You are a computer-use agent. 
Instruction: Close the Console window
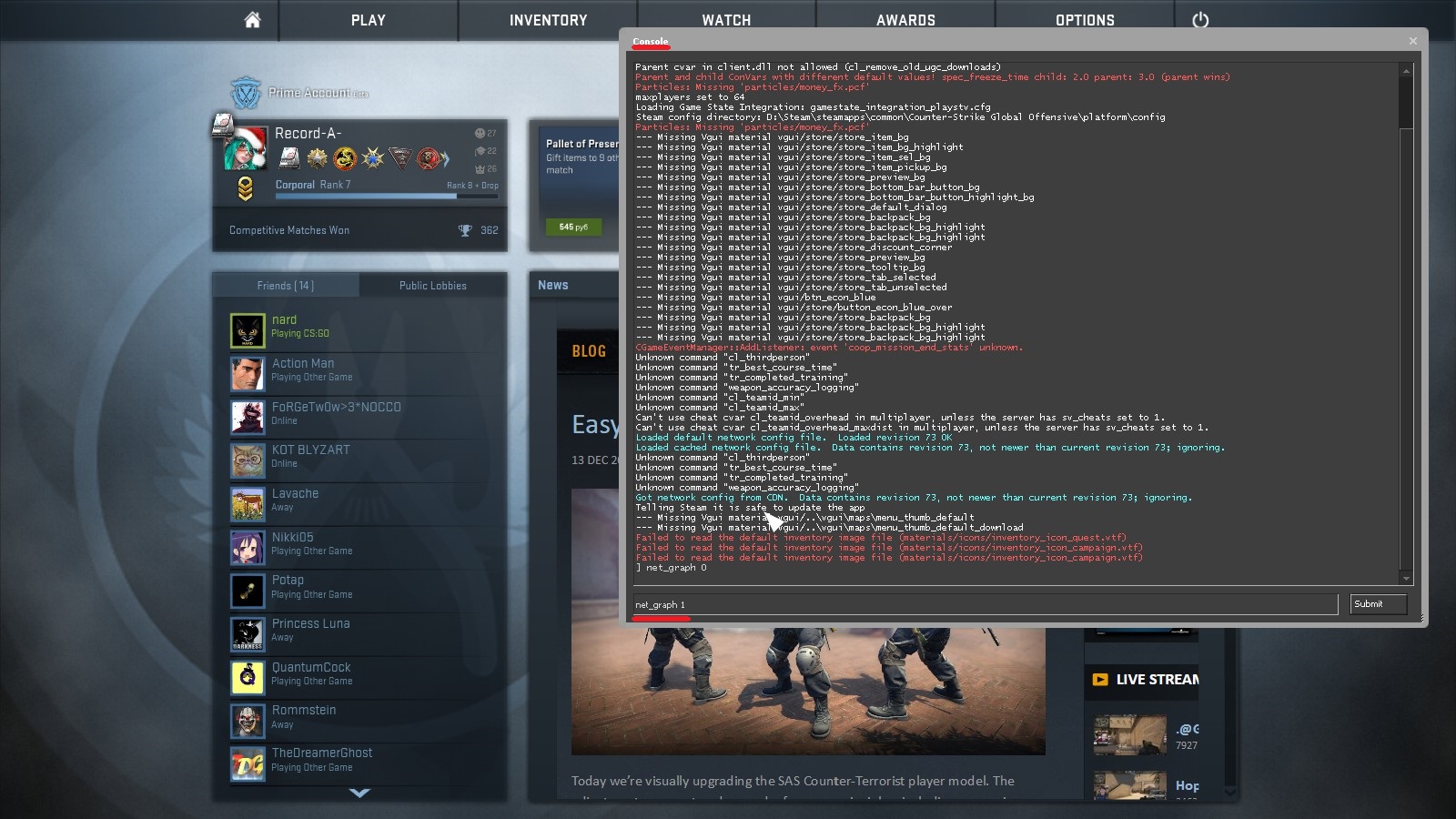1412,41
